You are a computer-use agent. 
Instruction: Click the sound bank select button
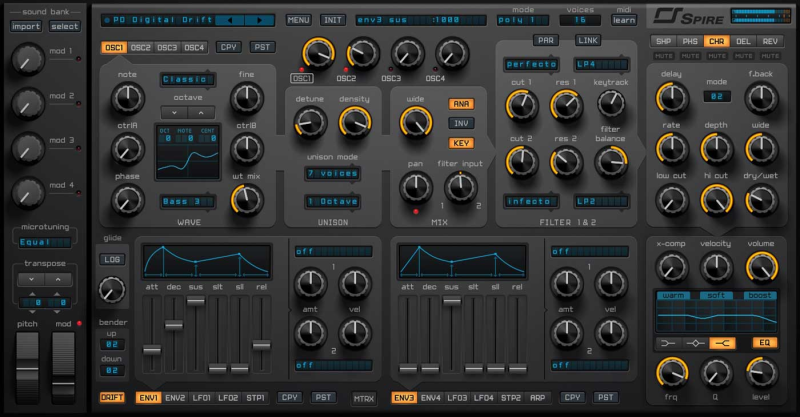coord(65,27)
